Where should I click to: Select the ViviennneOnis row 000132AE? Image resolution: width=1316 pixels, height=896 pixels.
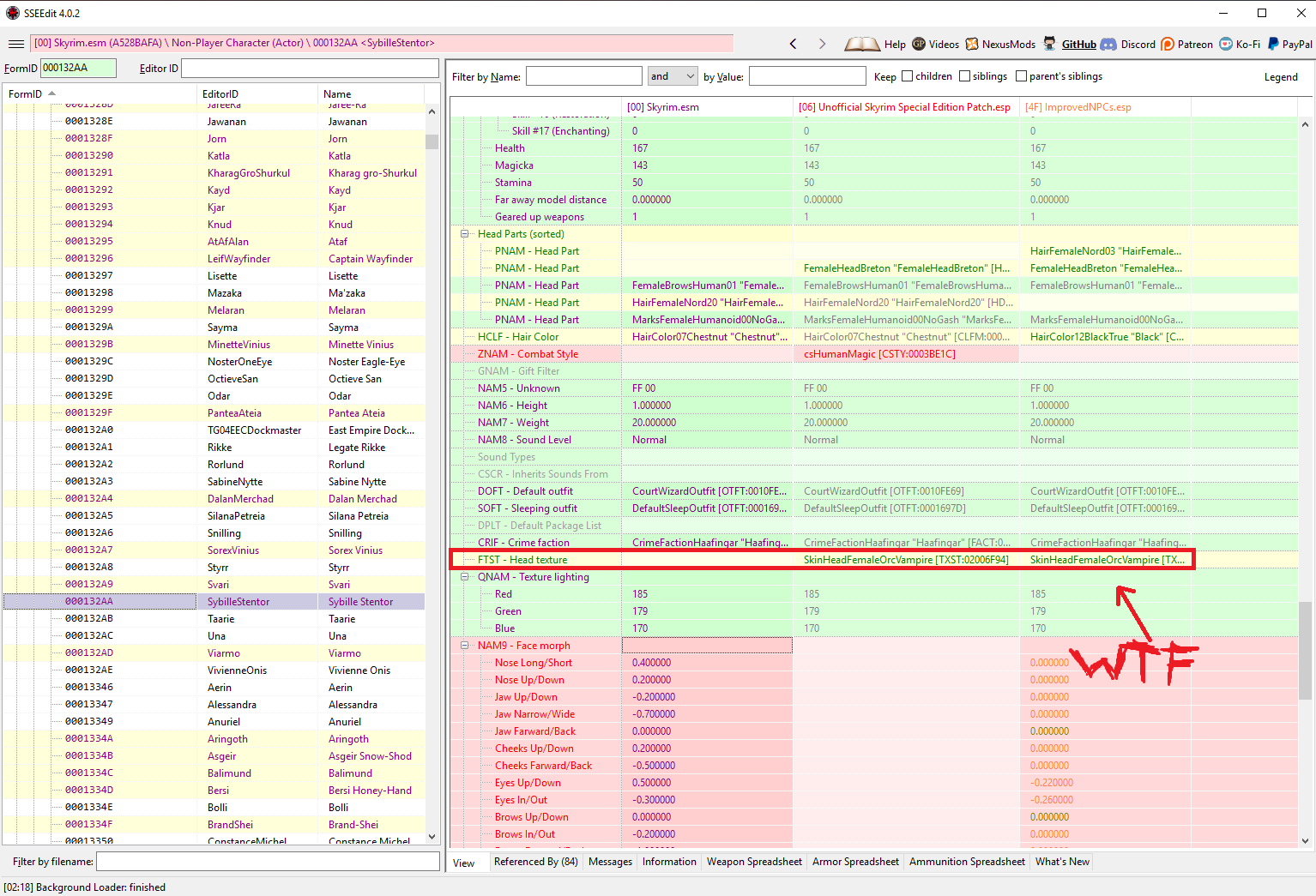(214, 670)
